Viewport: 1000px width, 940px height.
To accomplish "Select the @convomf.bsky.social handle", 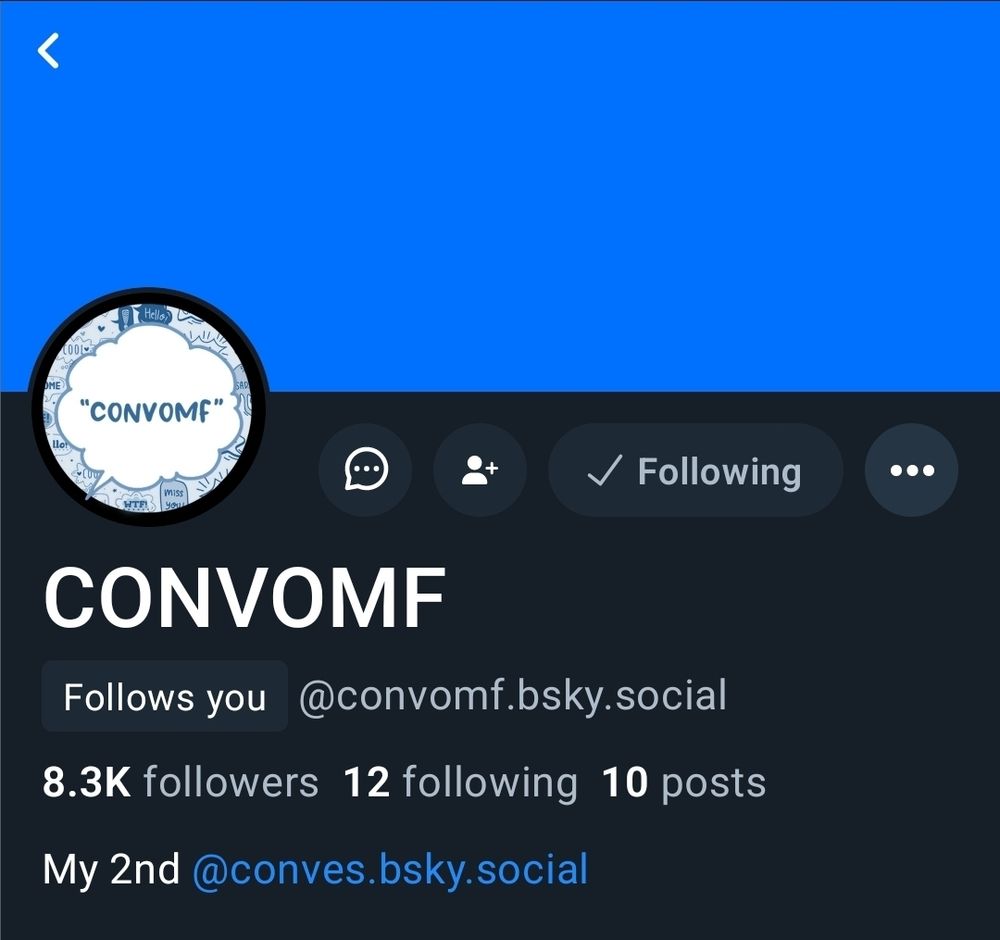I will point(513,696).
